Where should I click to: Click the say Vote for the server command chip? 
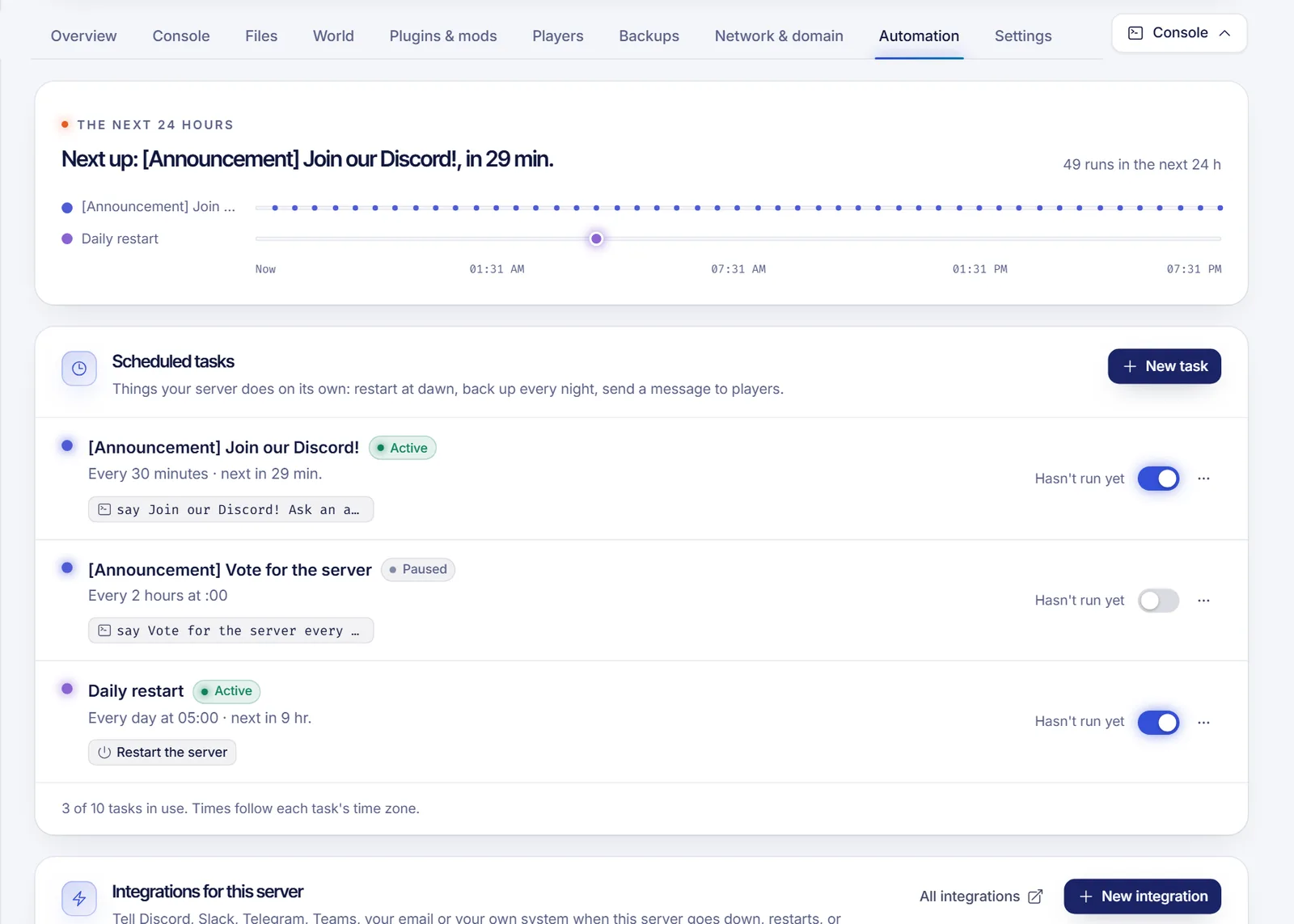(x=230, y=631)
